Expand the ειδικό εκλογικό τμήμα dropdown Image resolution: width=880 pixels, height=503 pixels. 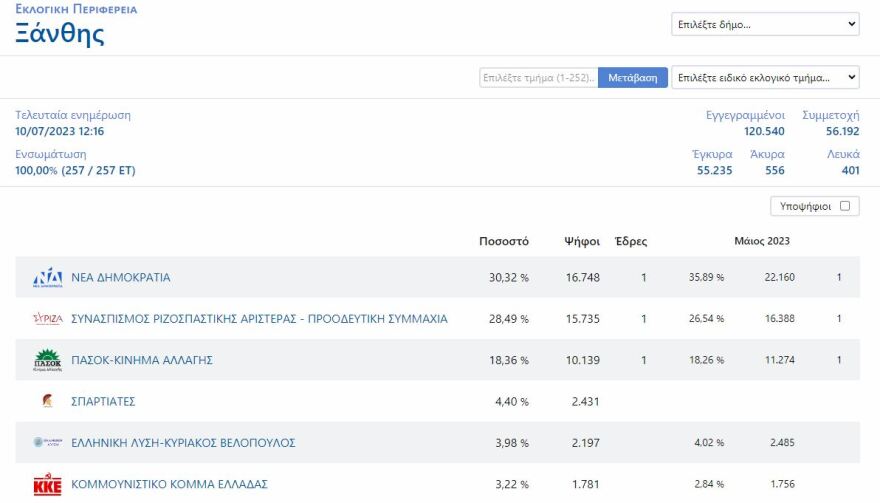pos(765,77)
